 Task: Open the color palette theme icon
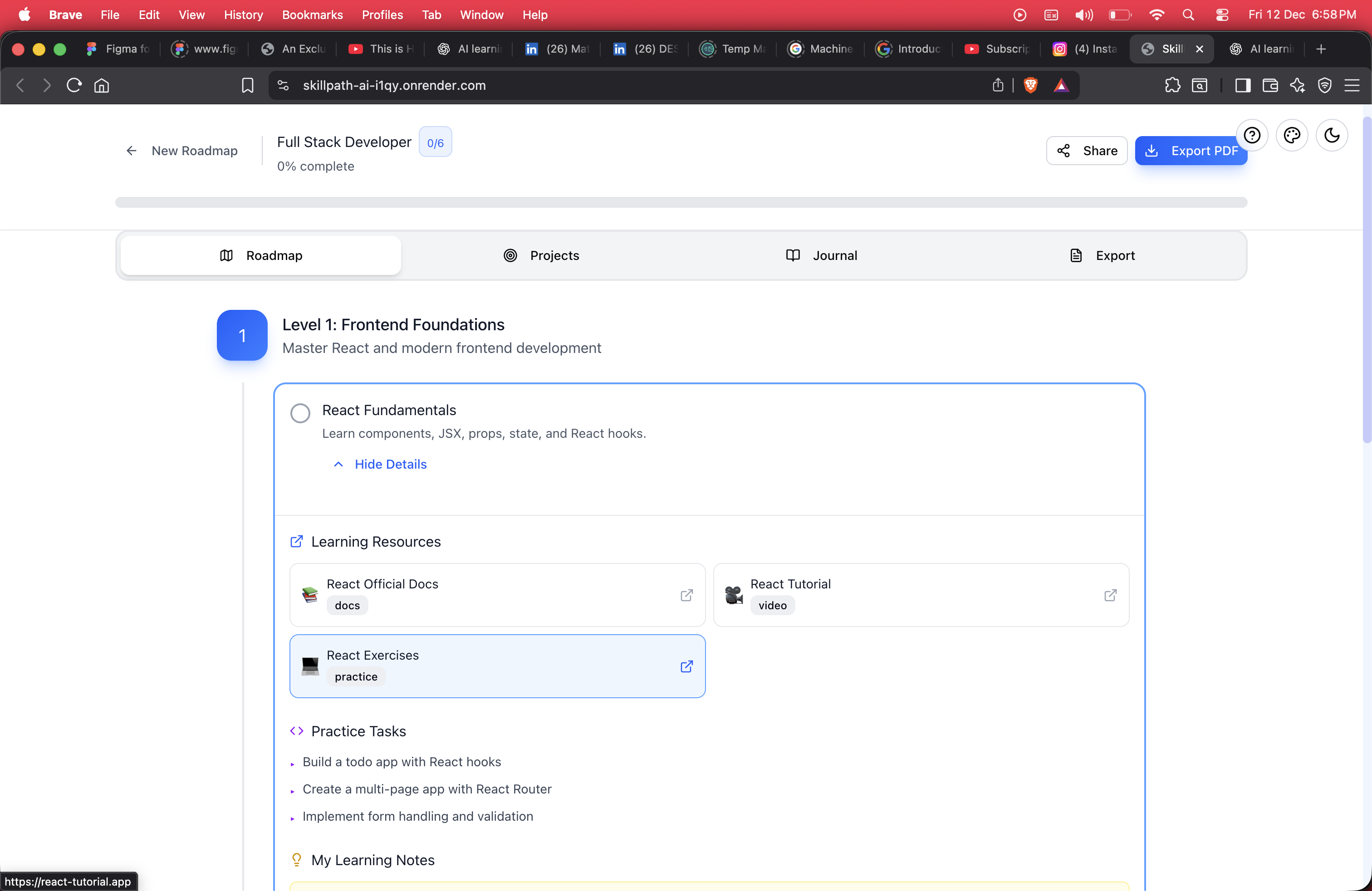(1292, 136)
